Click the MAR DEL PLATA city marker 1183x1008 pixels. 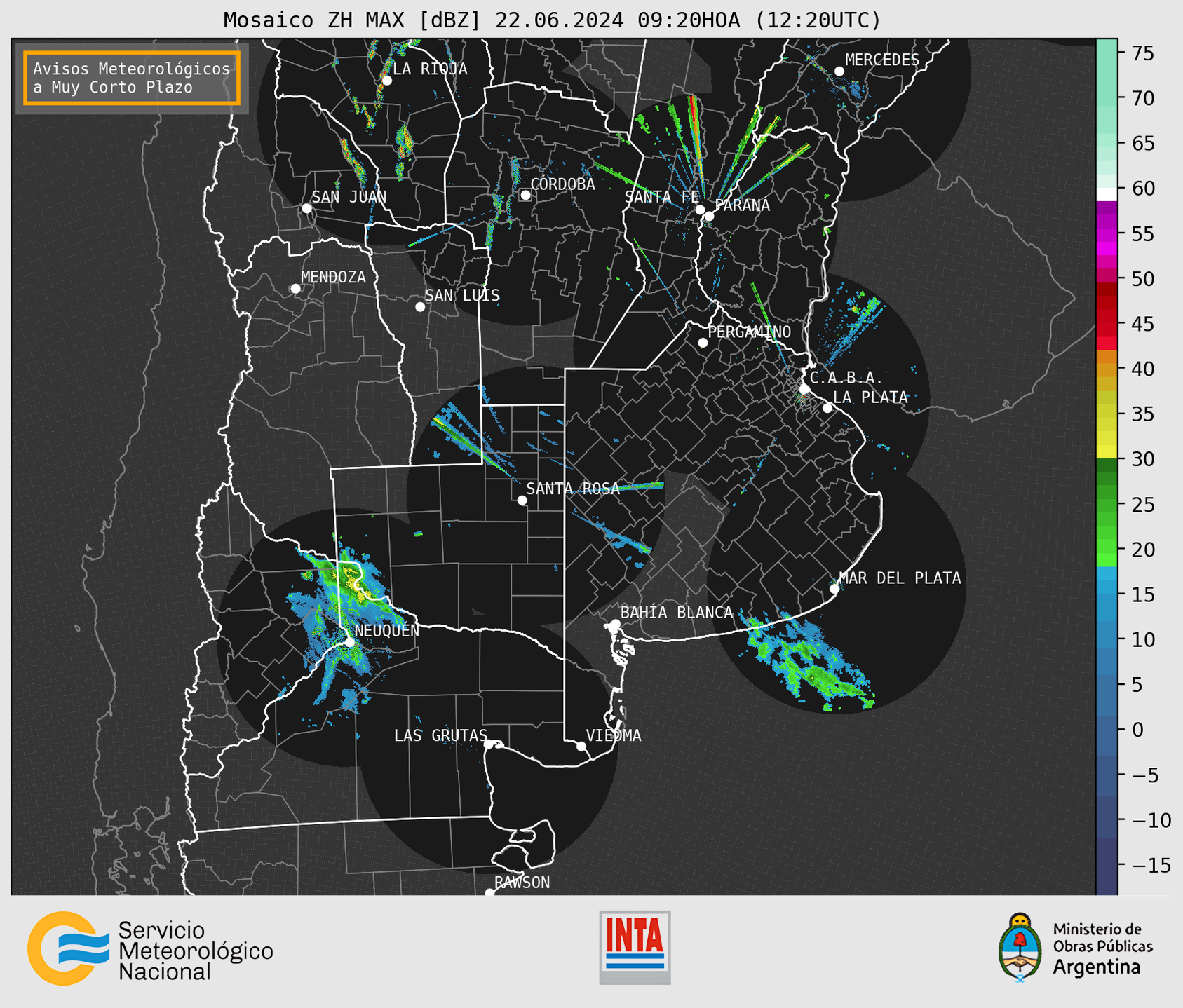834,589
